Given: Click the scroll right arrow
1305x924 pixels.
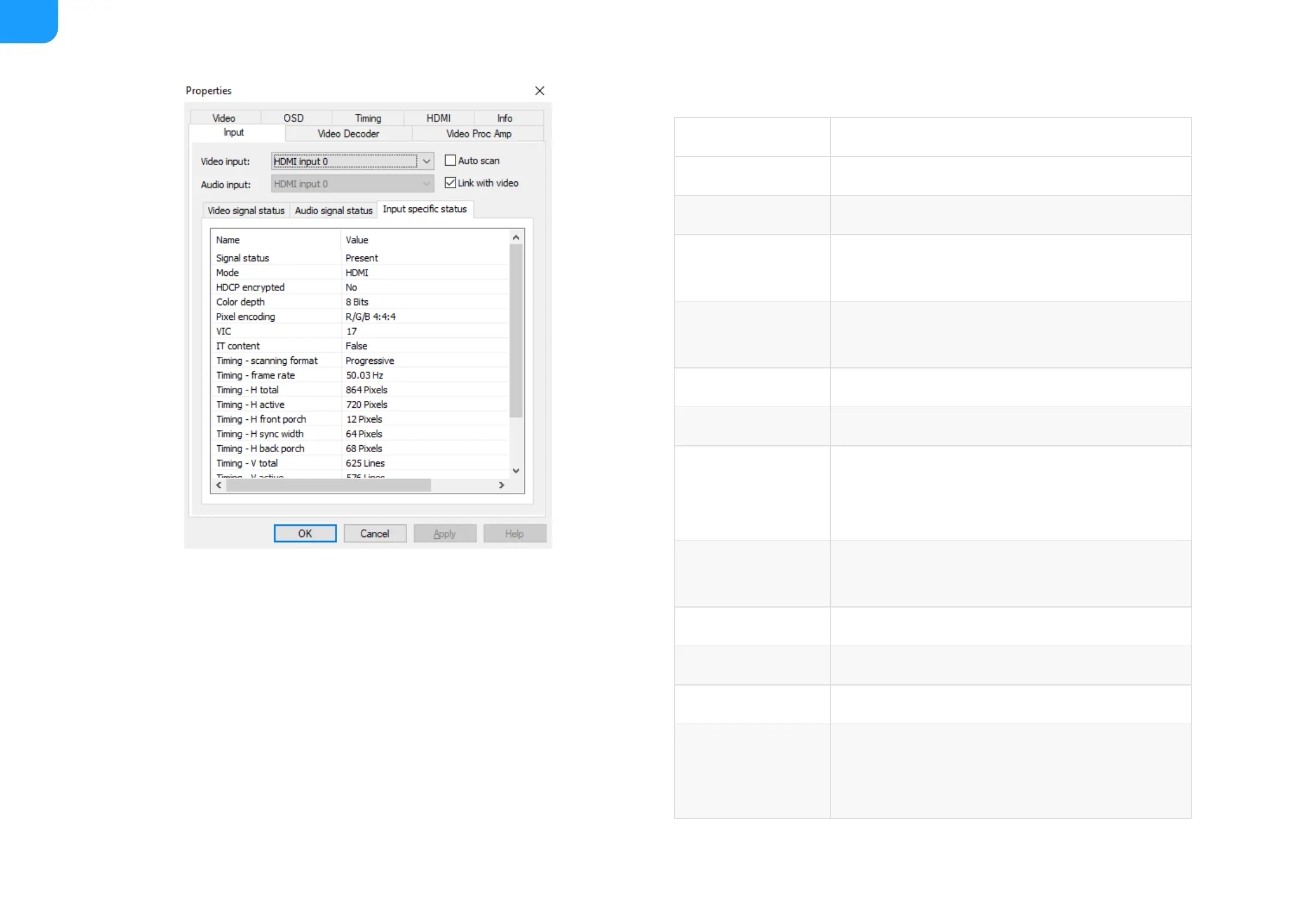Looking at the screenshot, I should 501,485.
